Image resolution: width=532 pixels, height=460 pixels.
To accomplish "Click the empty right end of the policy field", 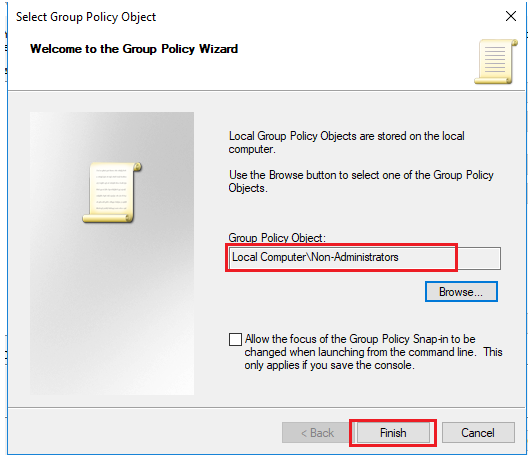I will click(x=478, y=258).
